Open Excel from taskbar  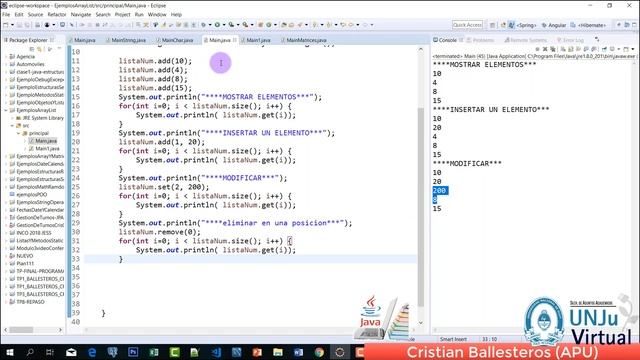[154, 352]
